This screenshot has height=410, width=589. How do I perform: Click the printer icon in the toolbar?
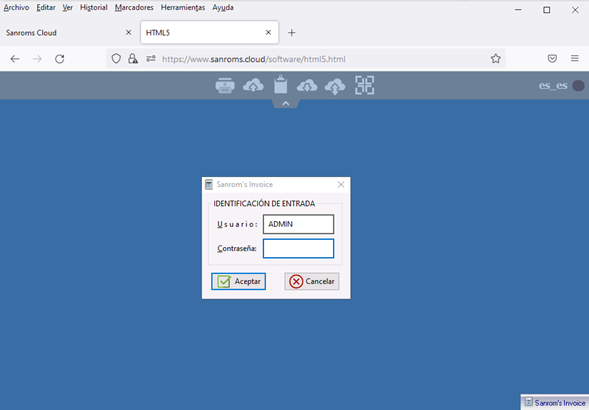225,85
